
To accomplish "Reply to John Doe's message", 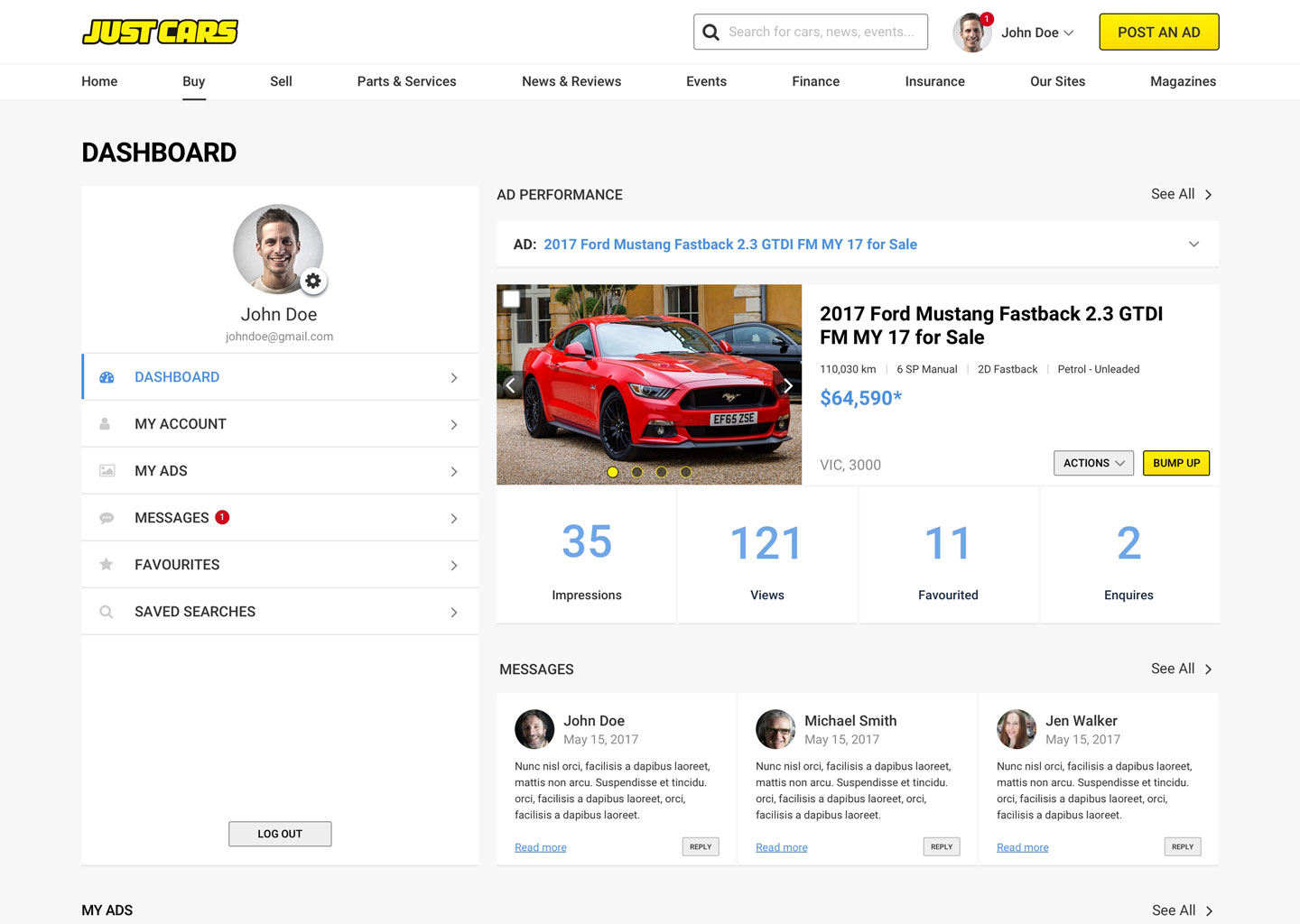I will point(701,846).
